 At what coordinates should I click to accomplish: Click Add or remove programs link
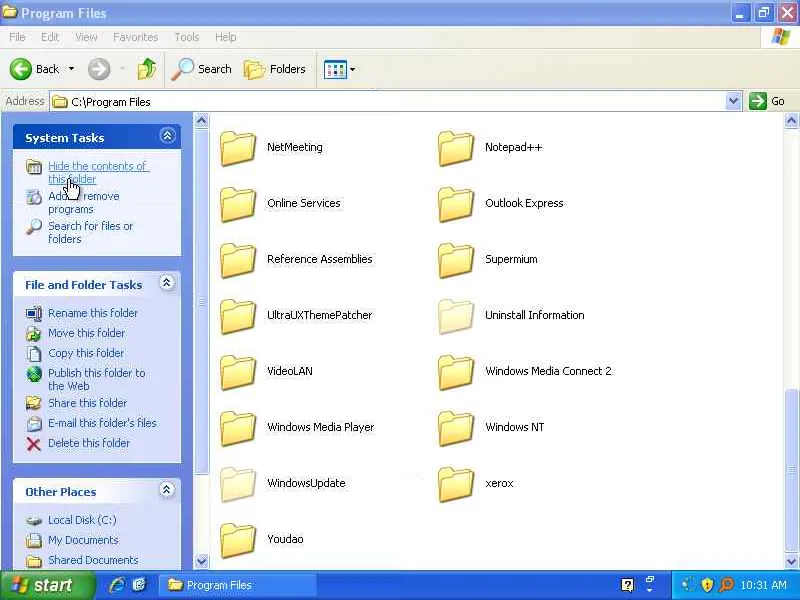point(84,203)
